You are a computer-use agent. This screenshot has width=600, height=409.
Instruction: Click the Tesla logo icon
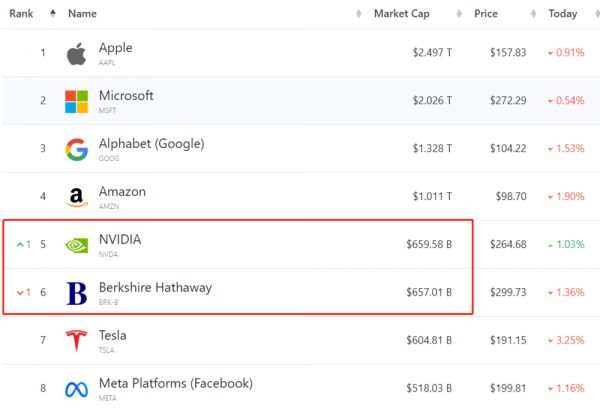point(76,341)
